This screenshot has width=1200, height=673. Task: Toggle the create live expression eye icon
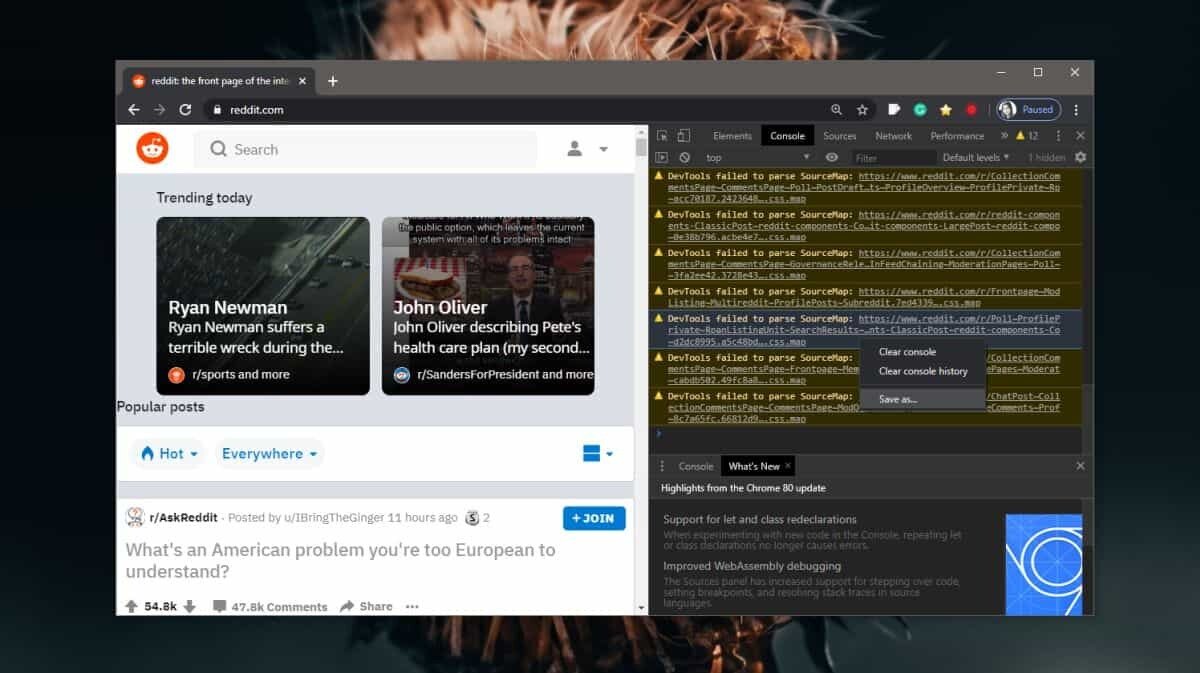(x=832, y=157)
